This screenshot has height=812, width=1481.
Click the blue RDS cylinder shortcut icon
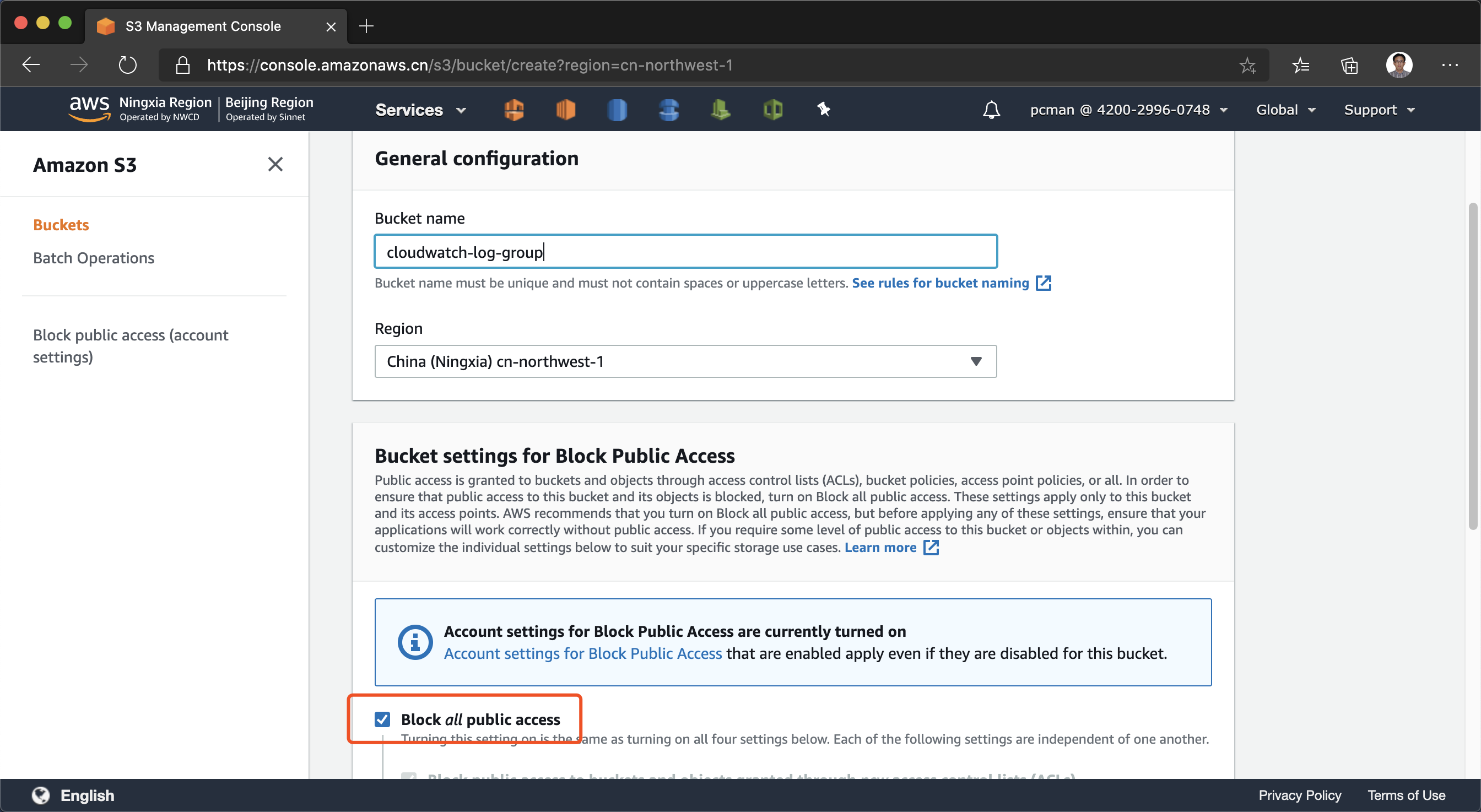[x=617, y=109]
